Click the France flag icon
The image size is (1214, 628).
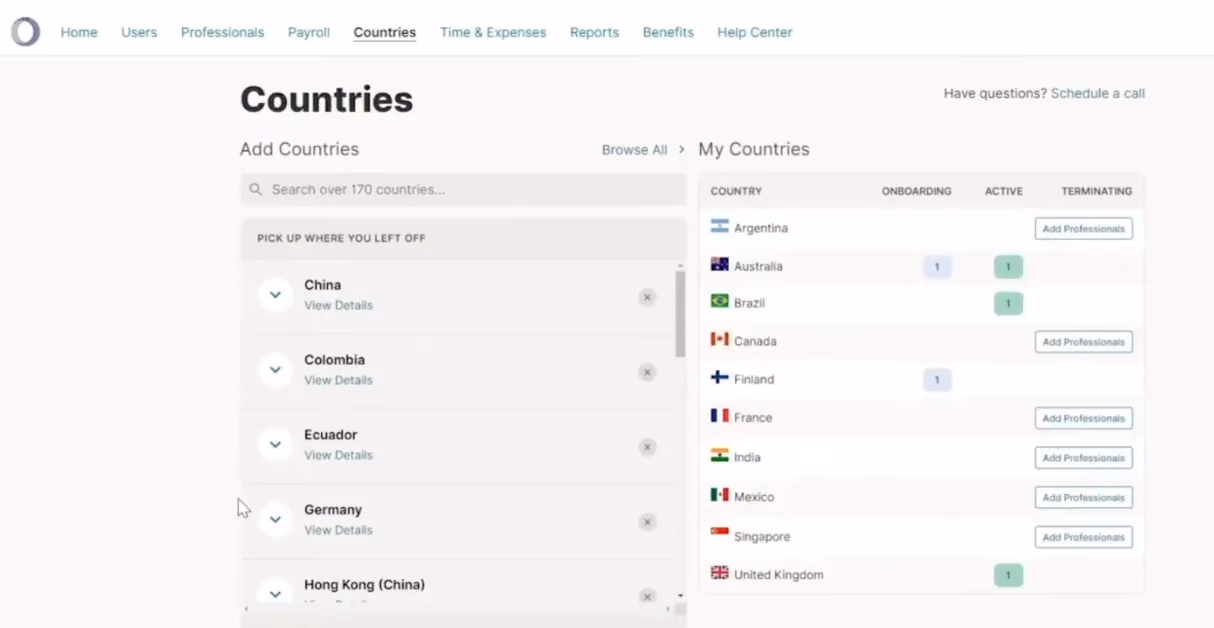click(x=719, y=416)
